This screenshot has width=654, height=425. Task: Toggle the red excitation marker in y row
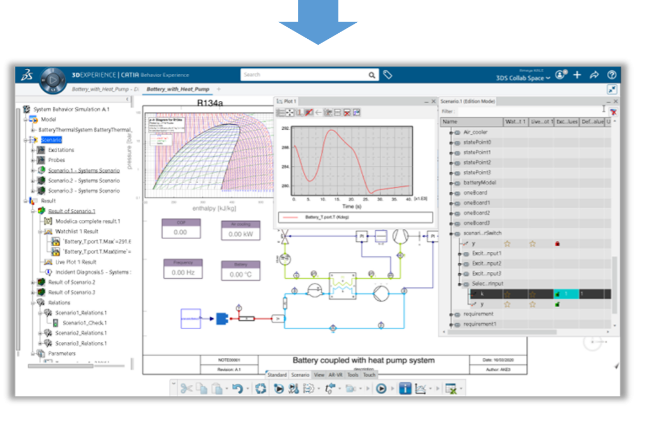click(557, 244)
